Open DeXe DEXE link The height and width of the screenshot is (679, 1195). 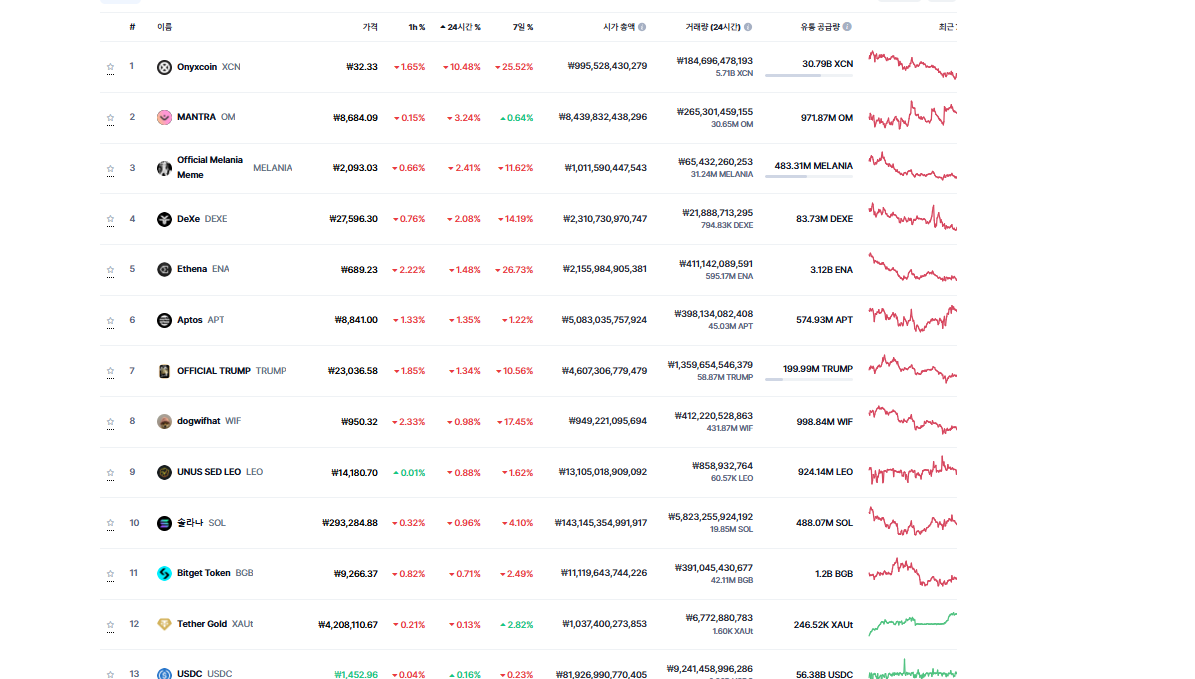pos(202,219)
